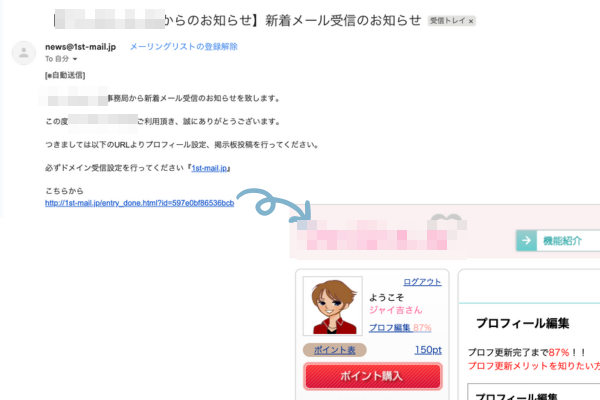The width and height of the screenshot is (600, 400).
Task: Open プロフ編集 87% link
Action: coord(400,328)
